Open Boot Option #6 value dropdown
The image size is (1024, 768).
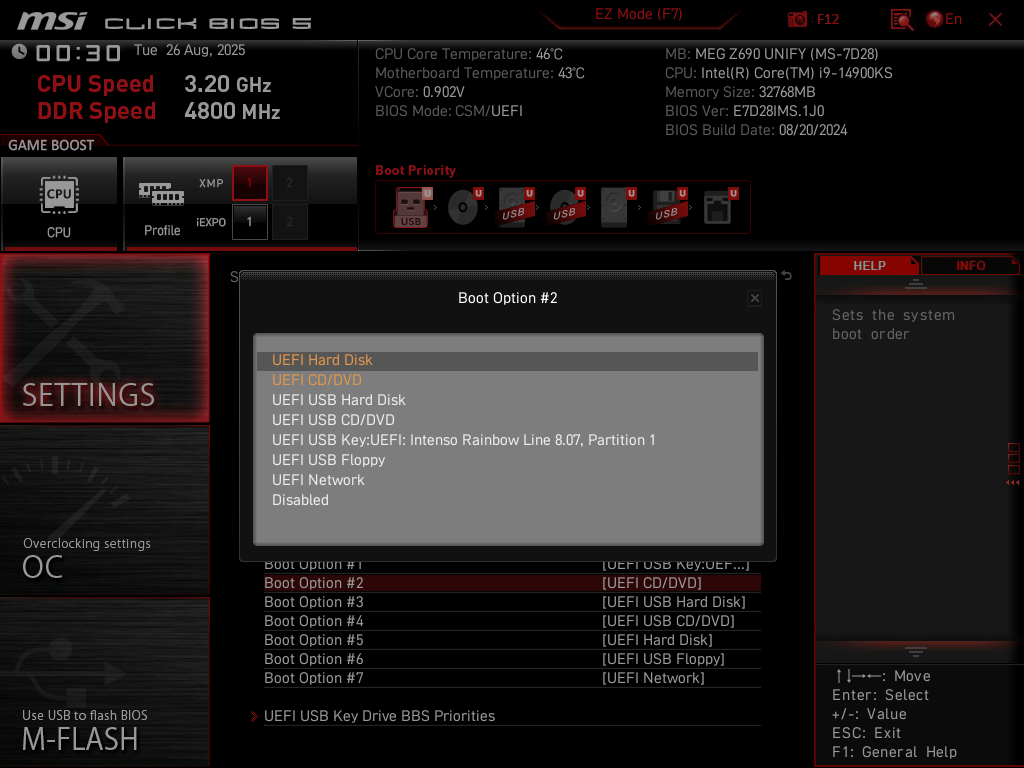663,659
